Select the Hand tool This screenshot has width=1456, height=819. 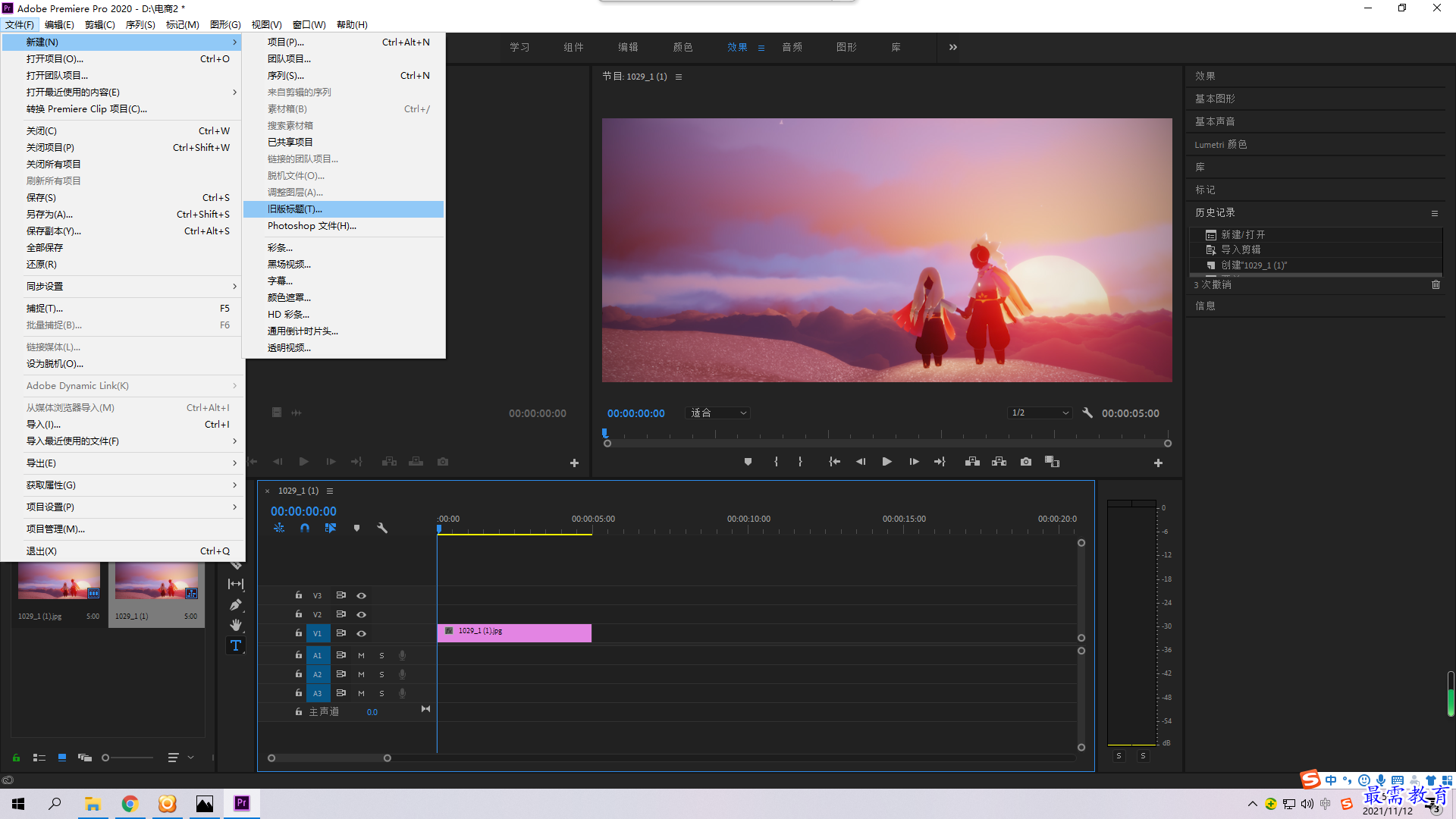pos(236,625)
